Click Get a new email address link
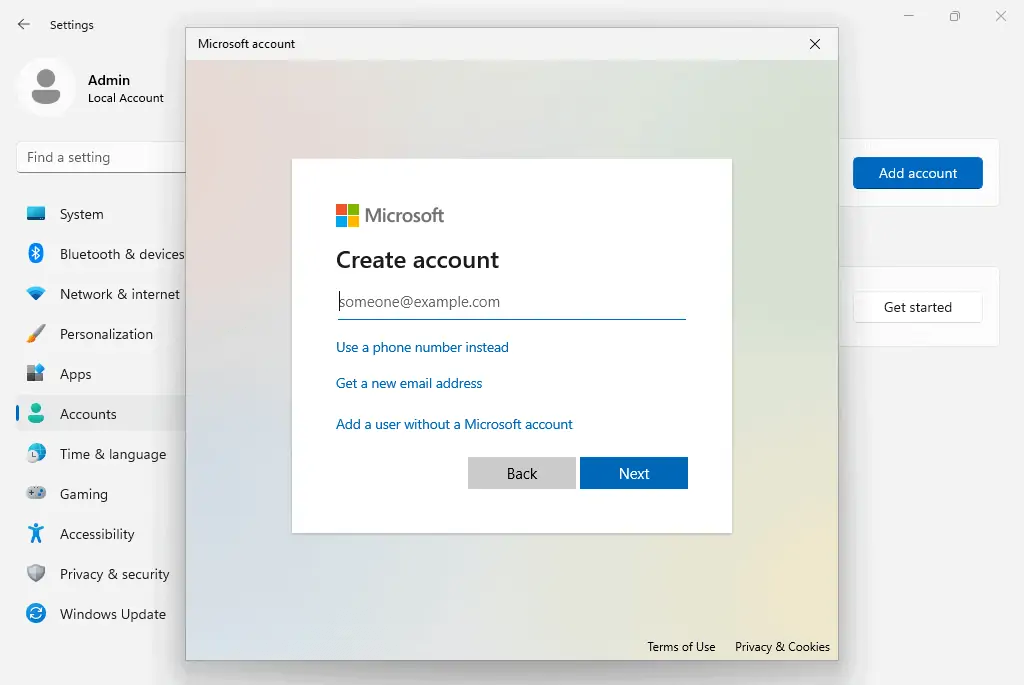The image size is (1024, 685). 409,383
